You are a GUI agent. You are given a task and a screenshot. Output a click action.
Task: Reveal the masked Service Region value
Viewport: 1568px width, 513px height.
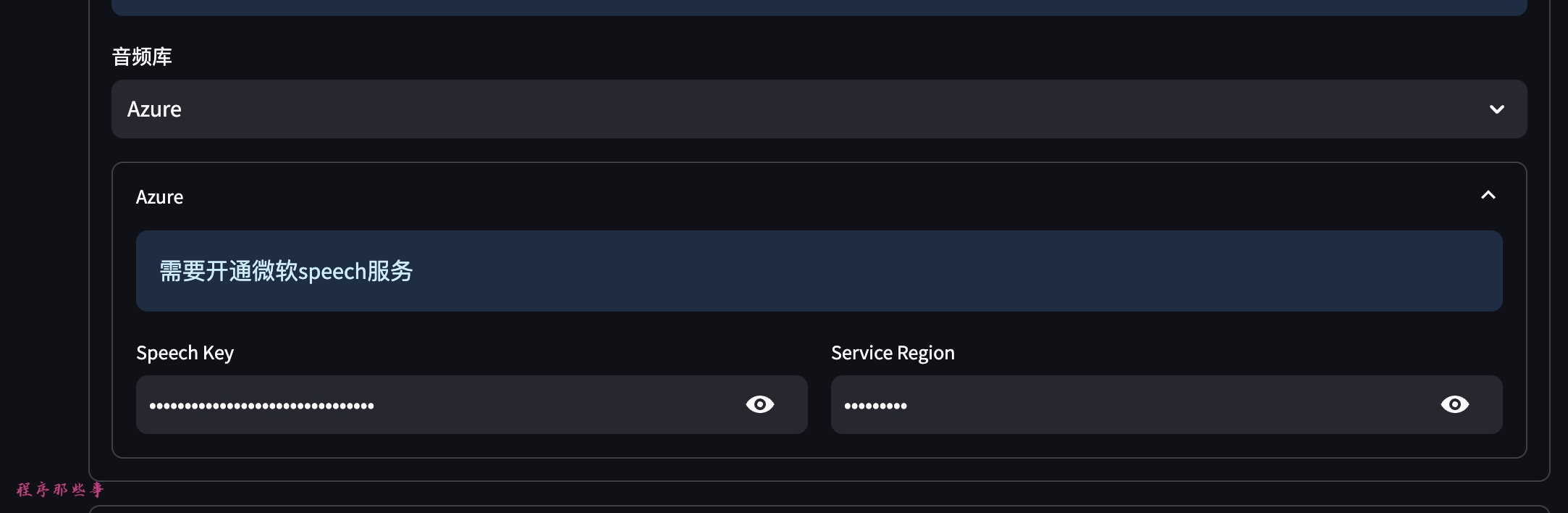click(x=1454, y=404)
